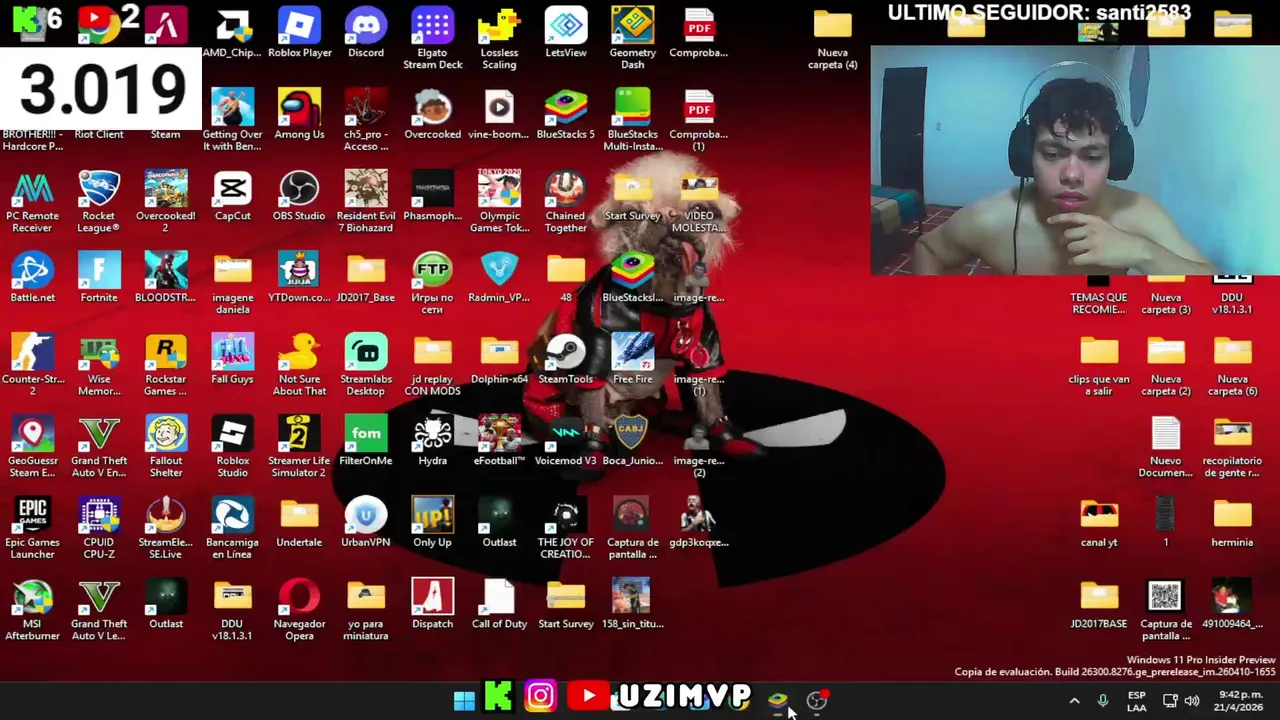
Task: Open 'clips que van a salir' folder
Action: pyautogui.click(x=1099, y=366)
